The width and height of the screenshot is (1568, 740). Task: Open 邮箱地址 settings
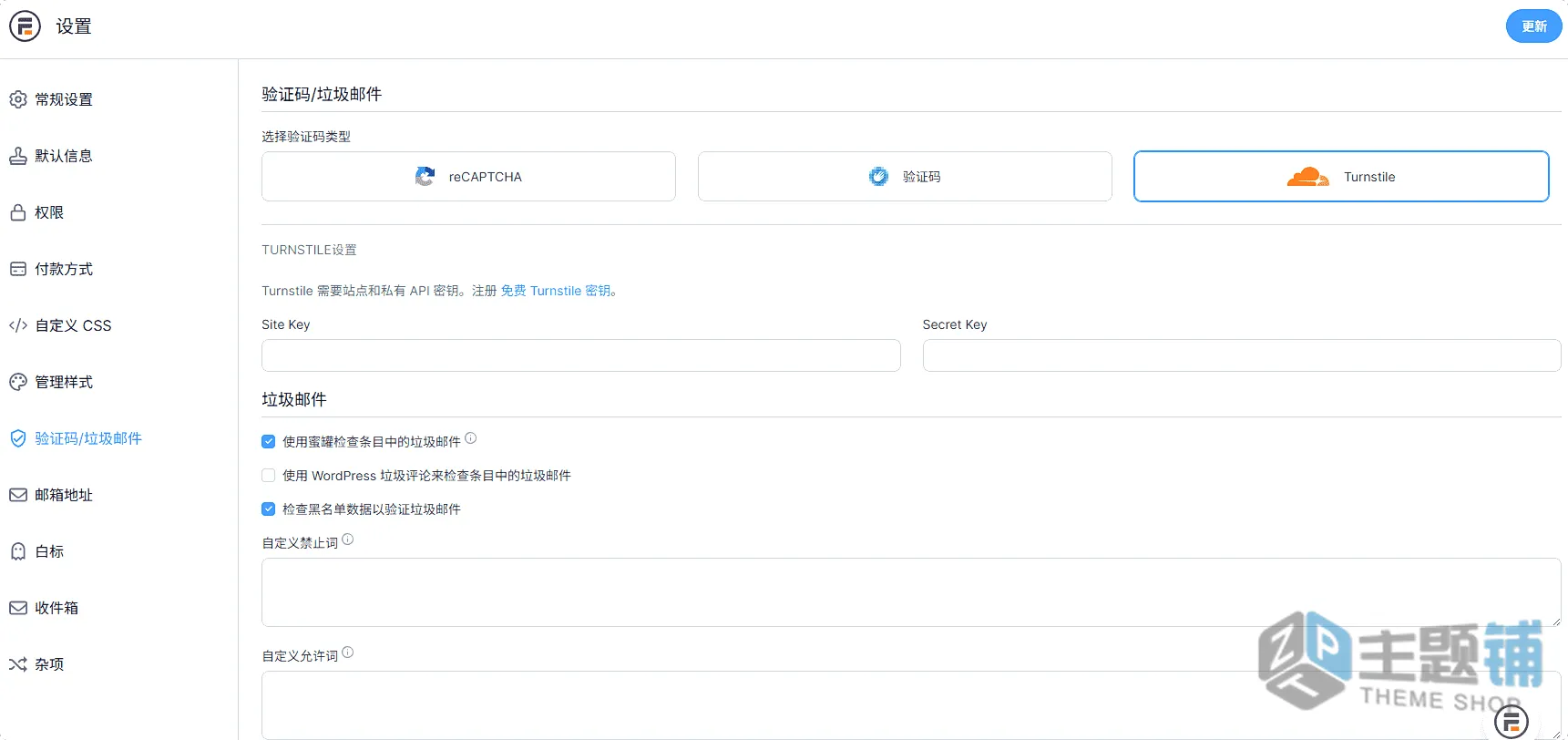pyautogui.click(x=64, y=495)
